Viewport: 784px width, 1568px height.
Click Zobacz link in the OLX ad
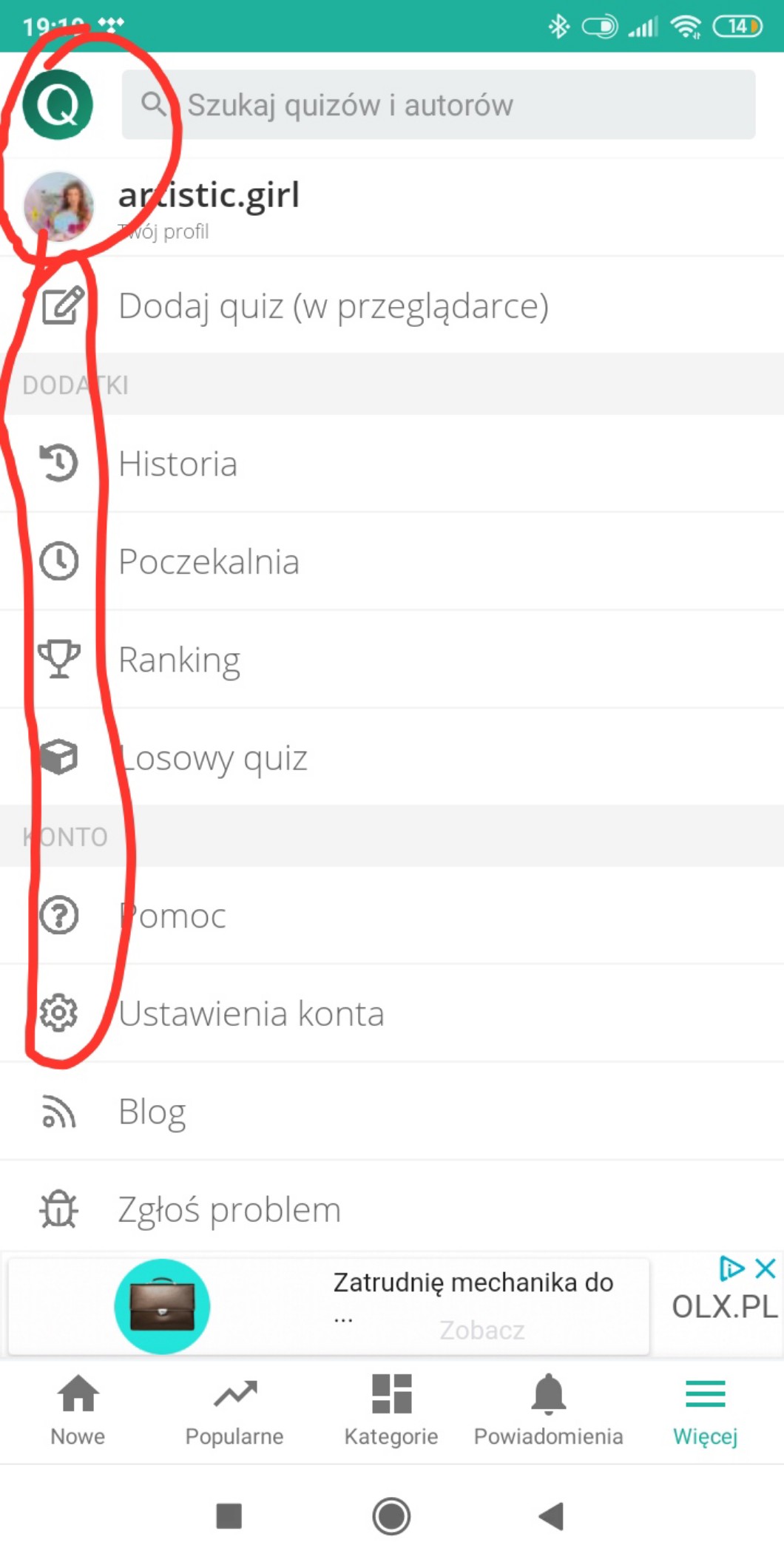(x=481, y=1330)
